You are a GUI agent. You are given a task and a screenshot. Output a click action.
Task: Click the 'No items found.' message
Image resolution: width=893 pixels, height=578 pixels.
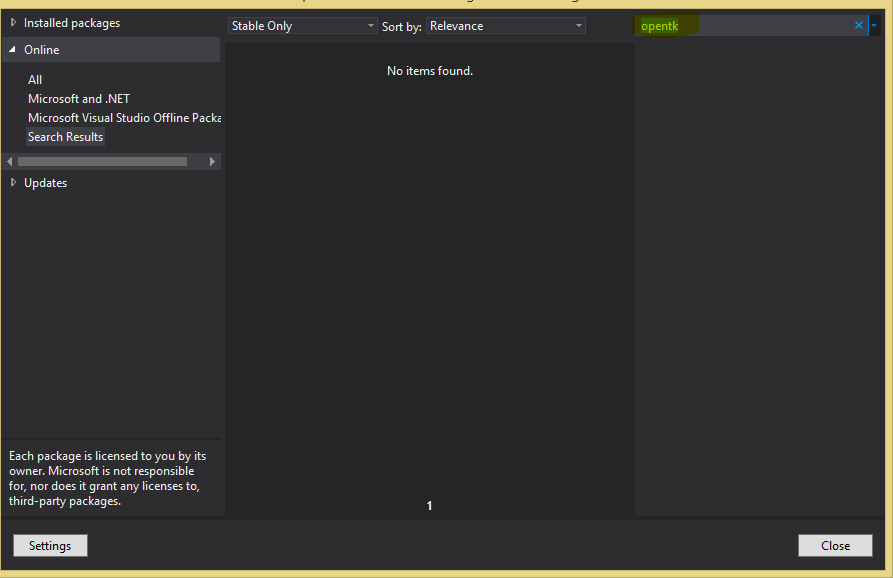(x=430, y=71)
